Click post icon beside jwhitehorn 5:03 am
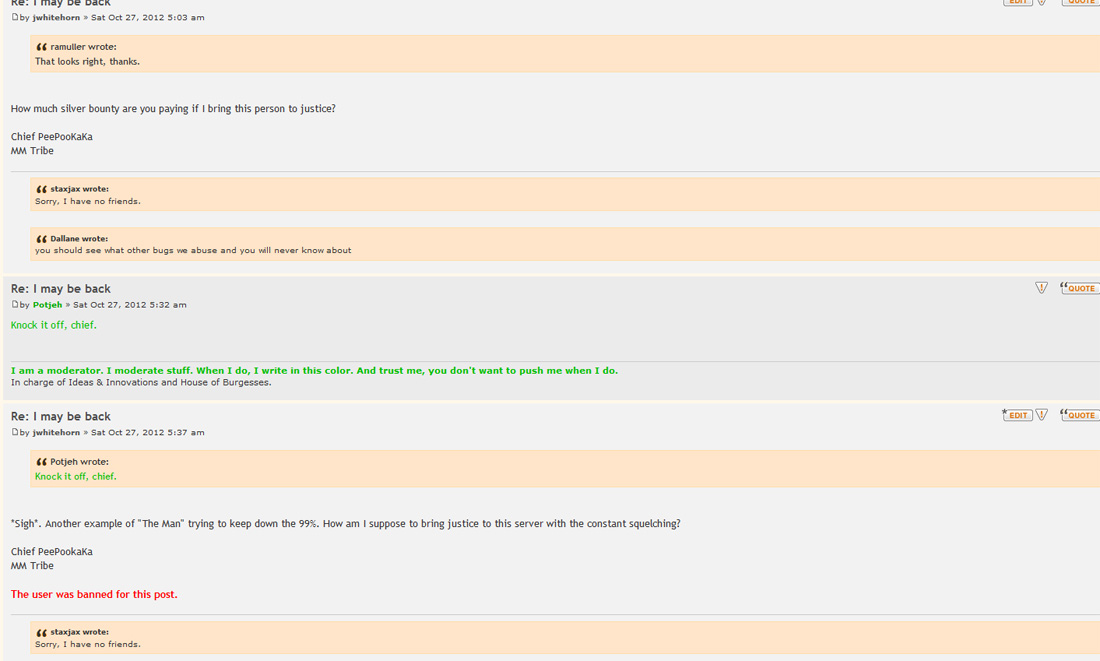 [15, 17]
